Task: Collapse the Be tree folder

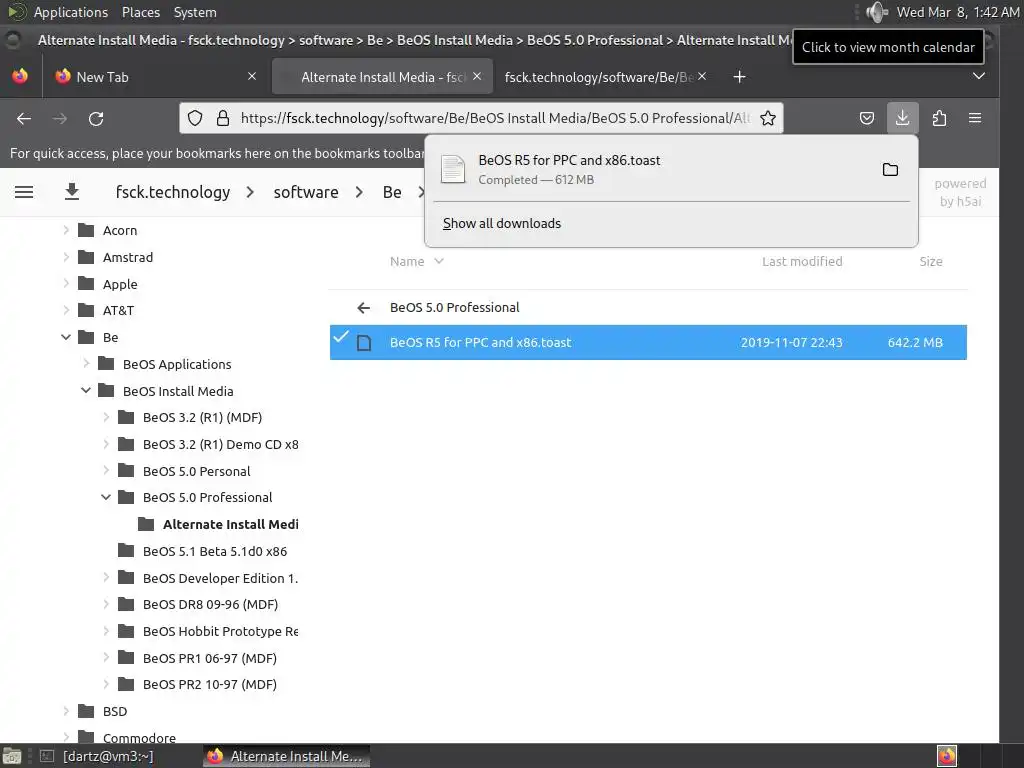Action: (x=66, y=337)
